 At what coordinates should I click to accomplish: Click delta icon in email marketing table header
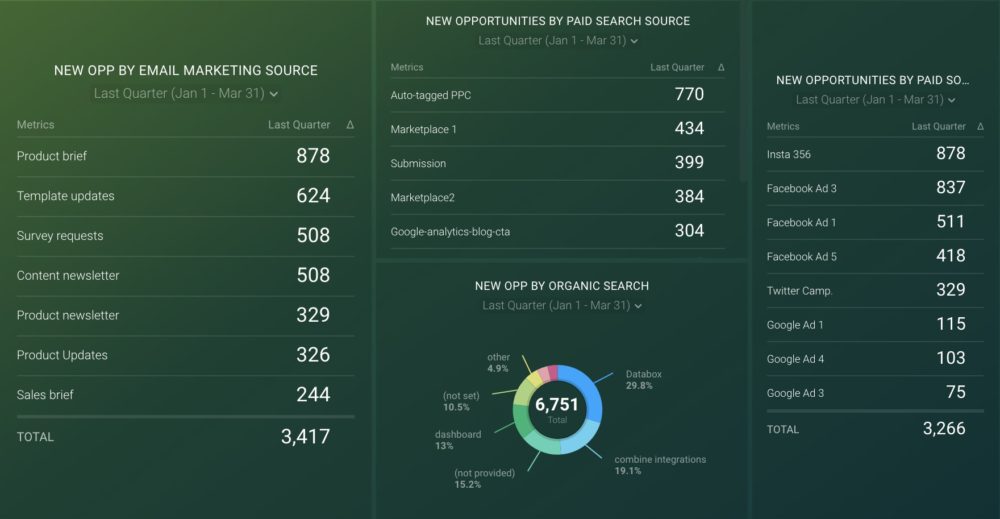[349, 125]
